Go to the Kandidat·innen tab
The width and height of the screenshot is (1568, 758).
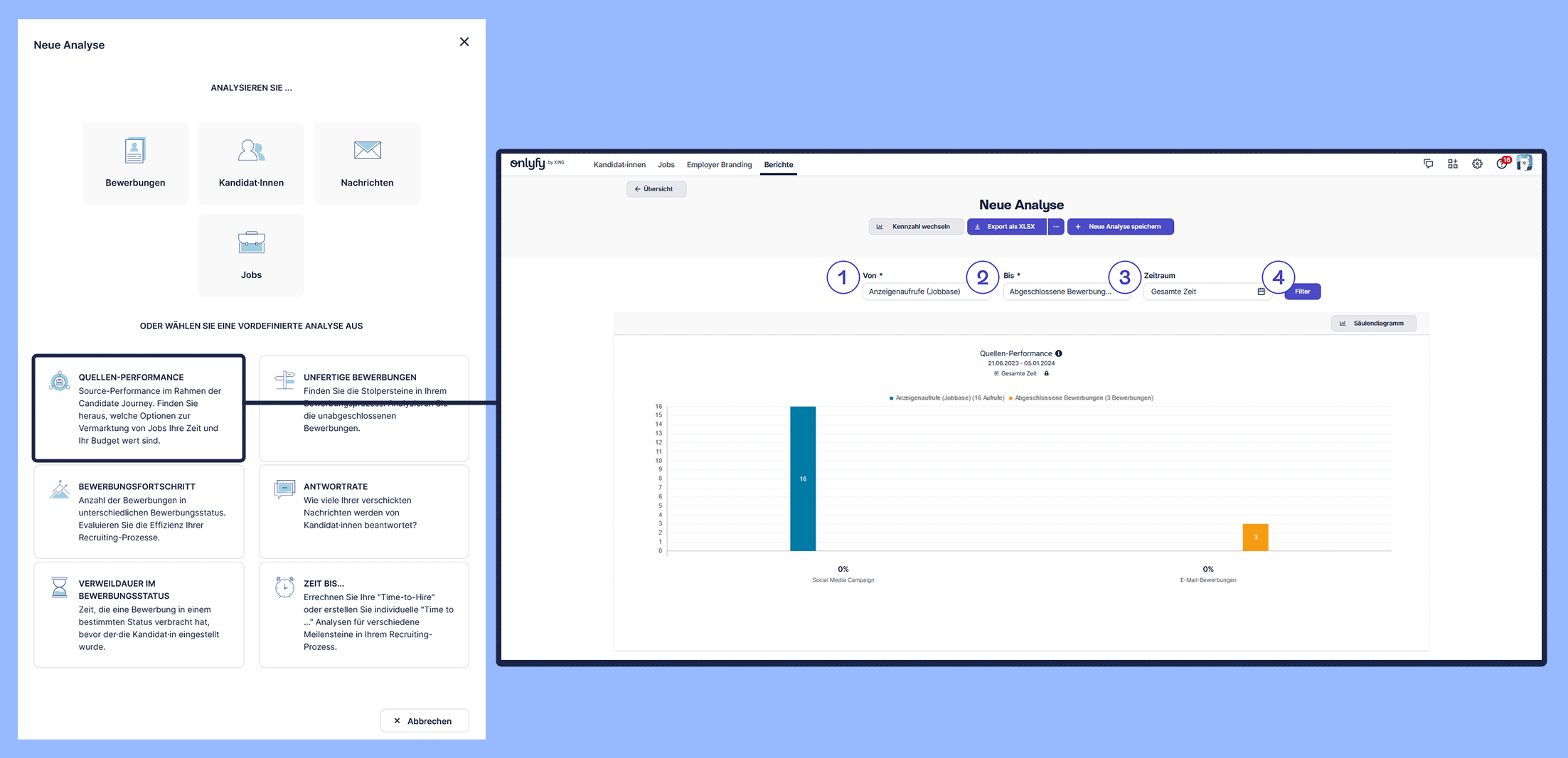tap(619, 165)
